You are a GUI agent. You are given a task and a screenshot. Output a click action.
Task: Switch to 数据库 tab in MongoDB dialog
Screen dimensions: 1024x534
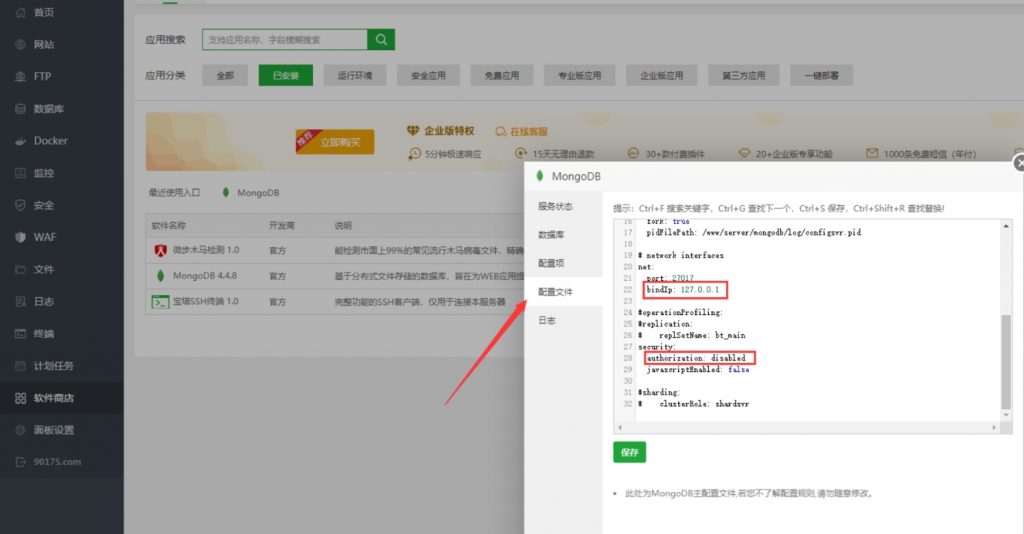click(563, 235)
